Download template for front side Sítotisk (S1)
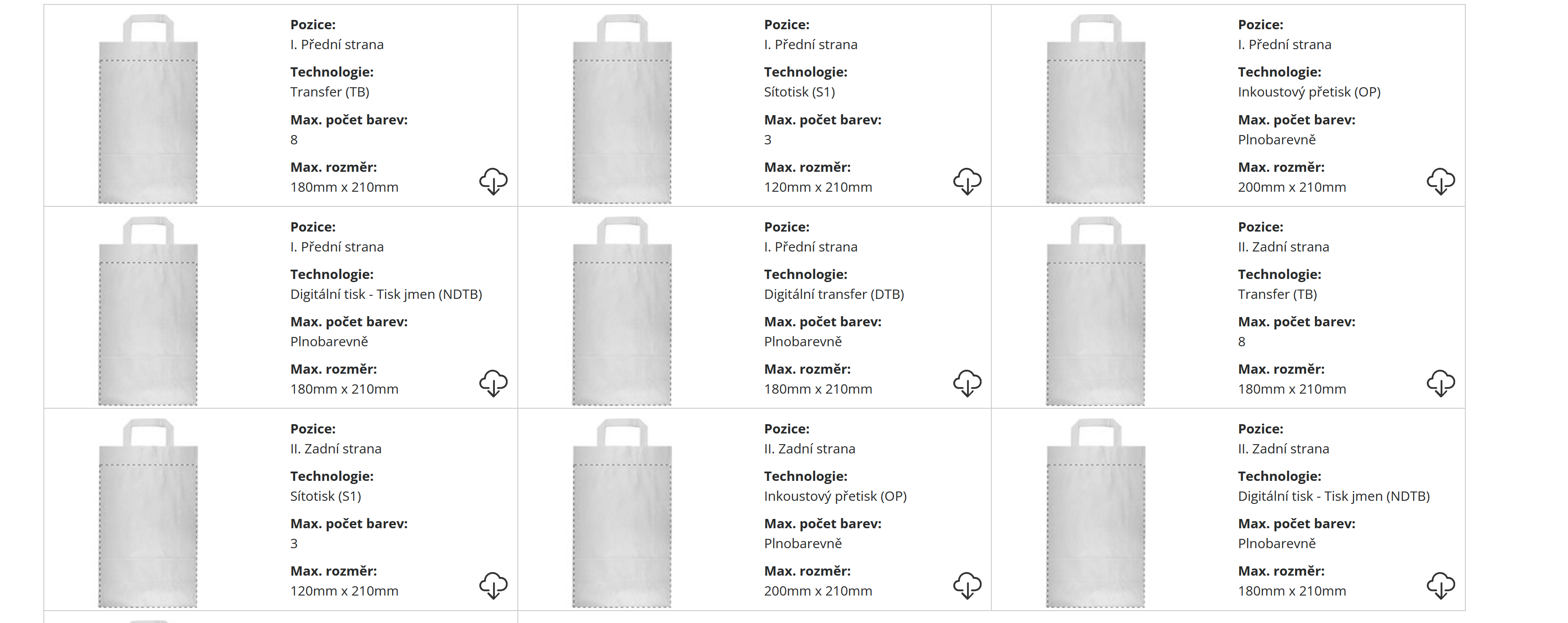This screenshot has height=623, width=1568. (967, 182)
